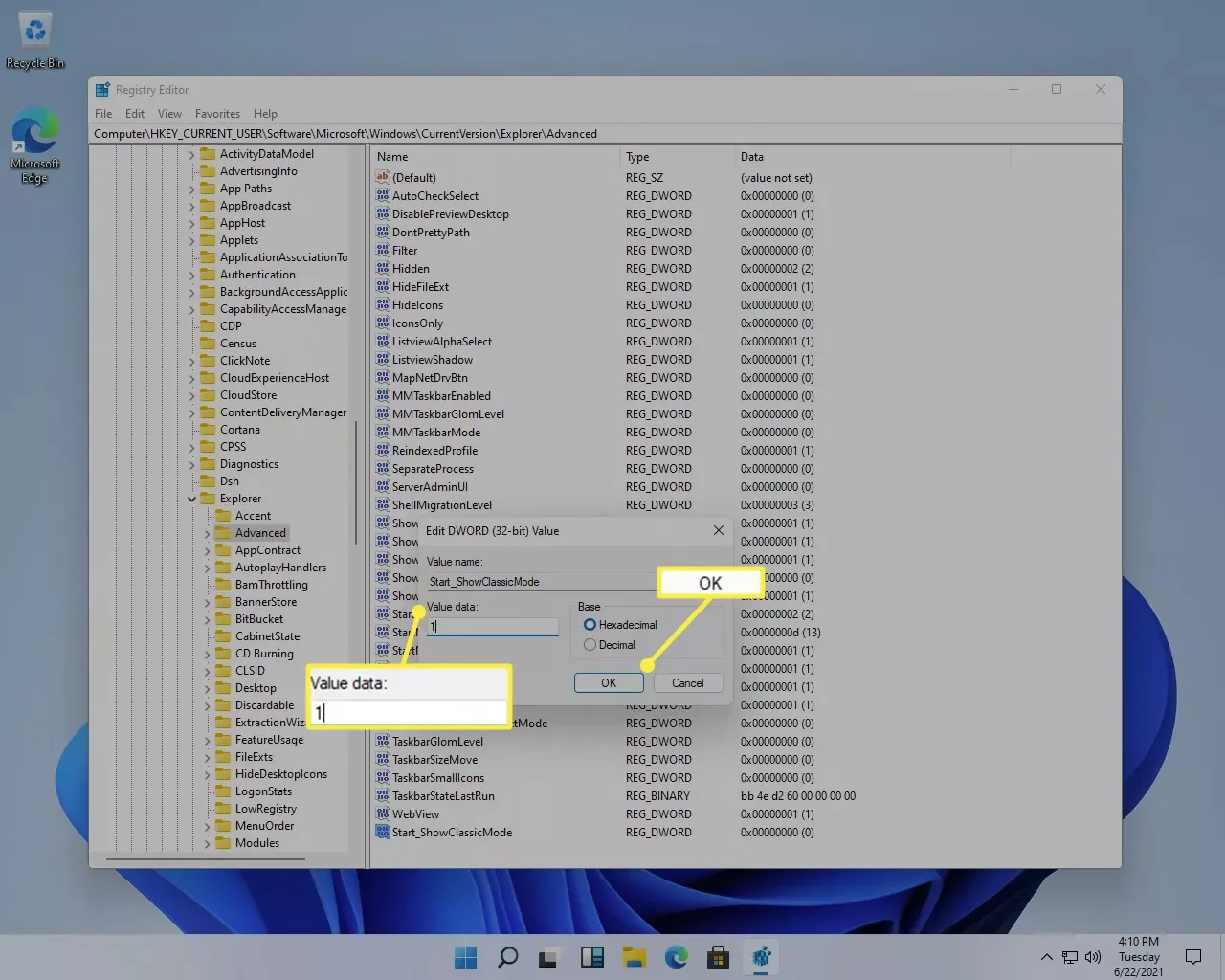Click the tree pane horizontal scrollbar

pos(206,859)
